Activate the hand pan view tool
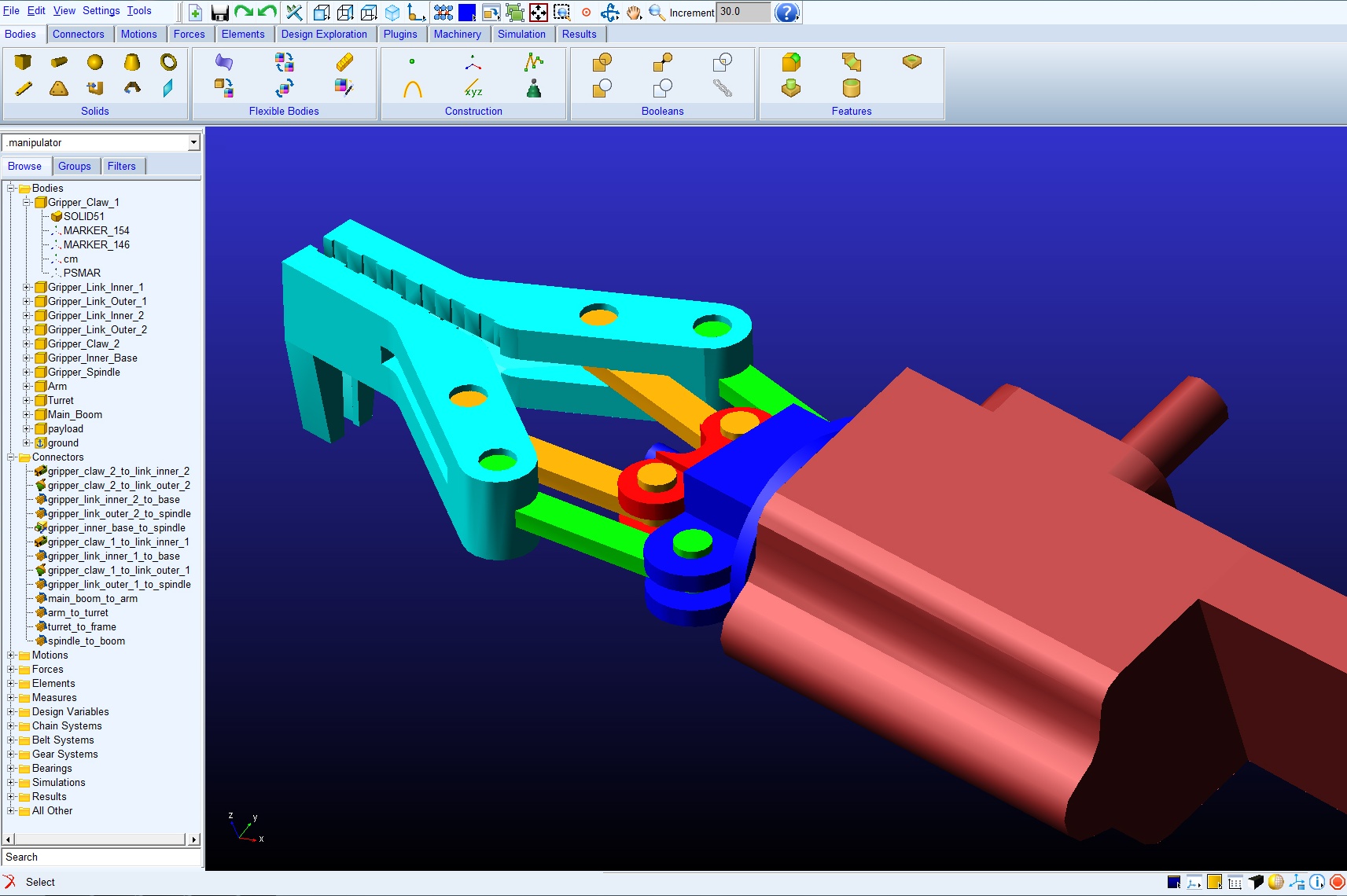The width and height of the screenshot is (1347, 896). coord(634,13)
